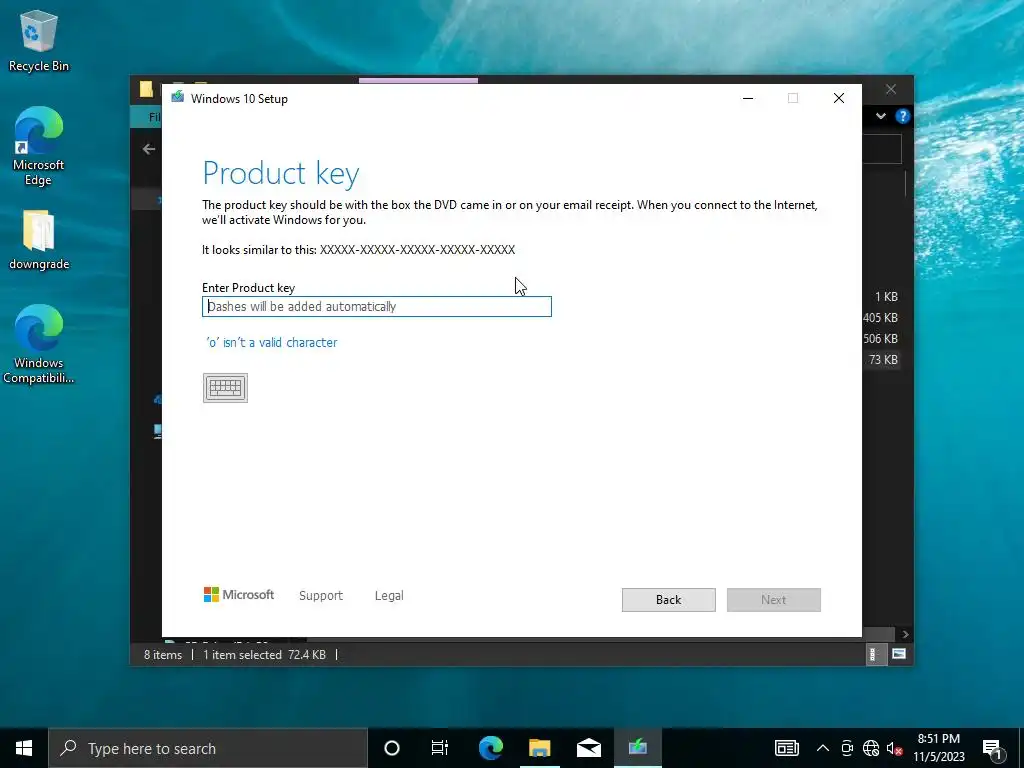Click the Meet Now tray icon
1024x768 pixels.
coord(847,748)
